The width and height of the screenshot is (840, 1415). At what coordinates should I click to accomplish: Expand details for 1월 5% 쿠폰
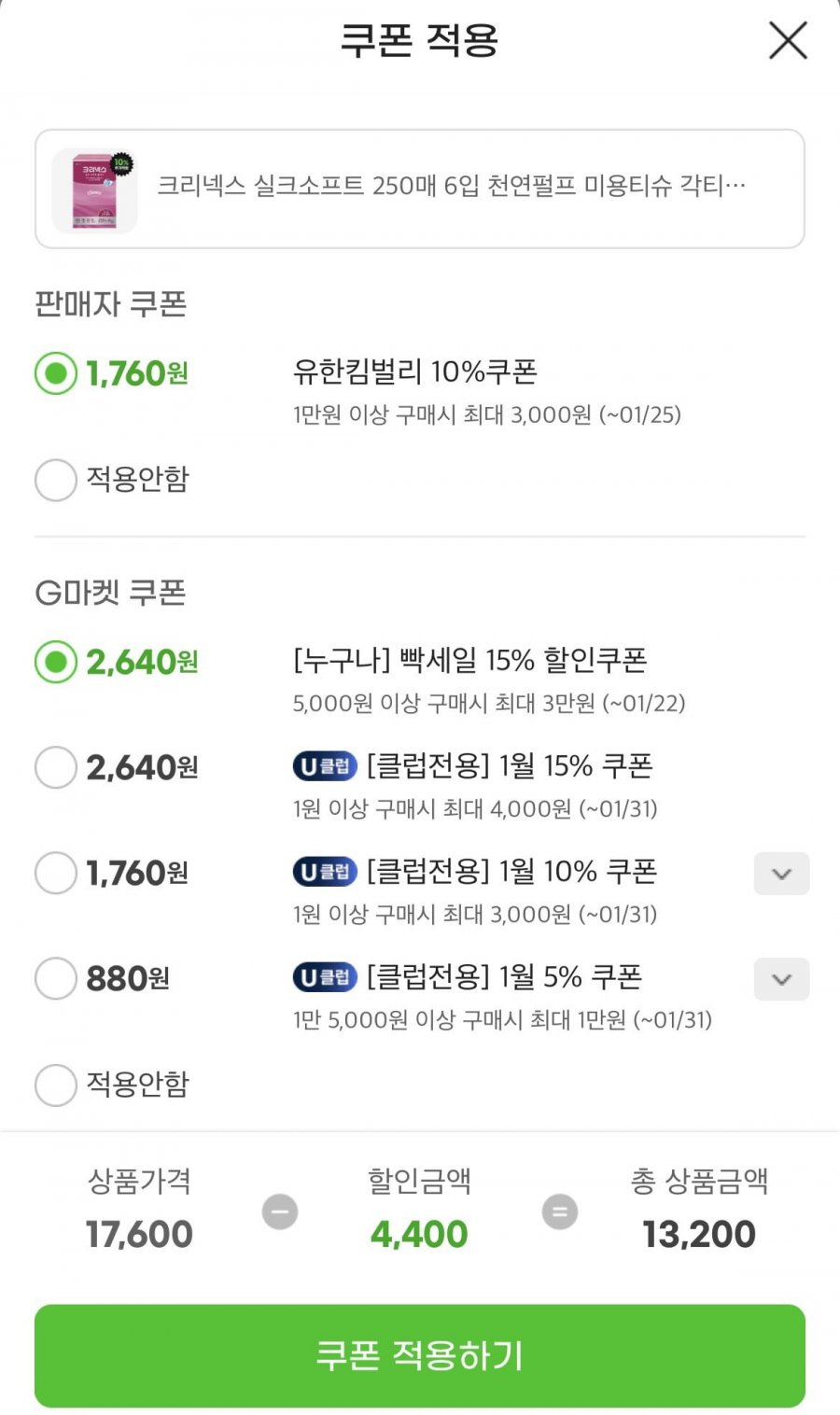pos(781,979)
